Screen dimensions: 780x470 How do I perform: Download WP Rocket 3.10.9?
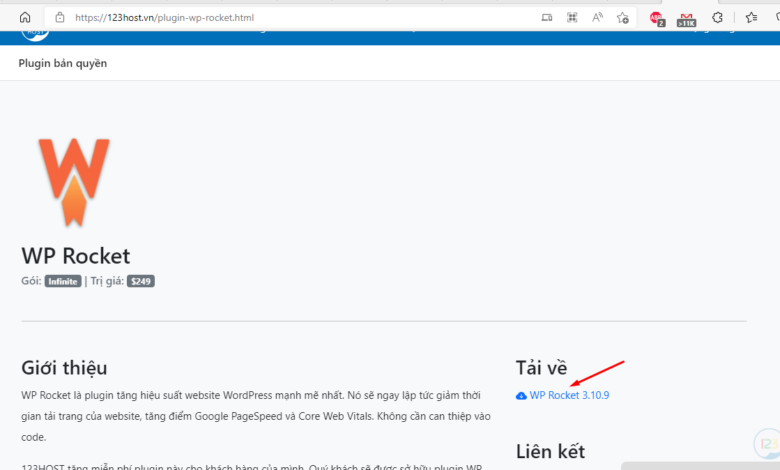click(x=569, y=395)
